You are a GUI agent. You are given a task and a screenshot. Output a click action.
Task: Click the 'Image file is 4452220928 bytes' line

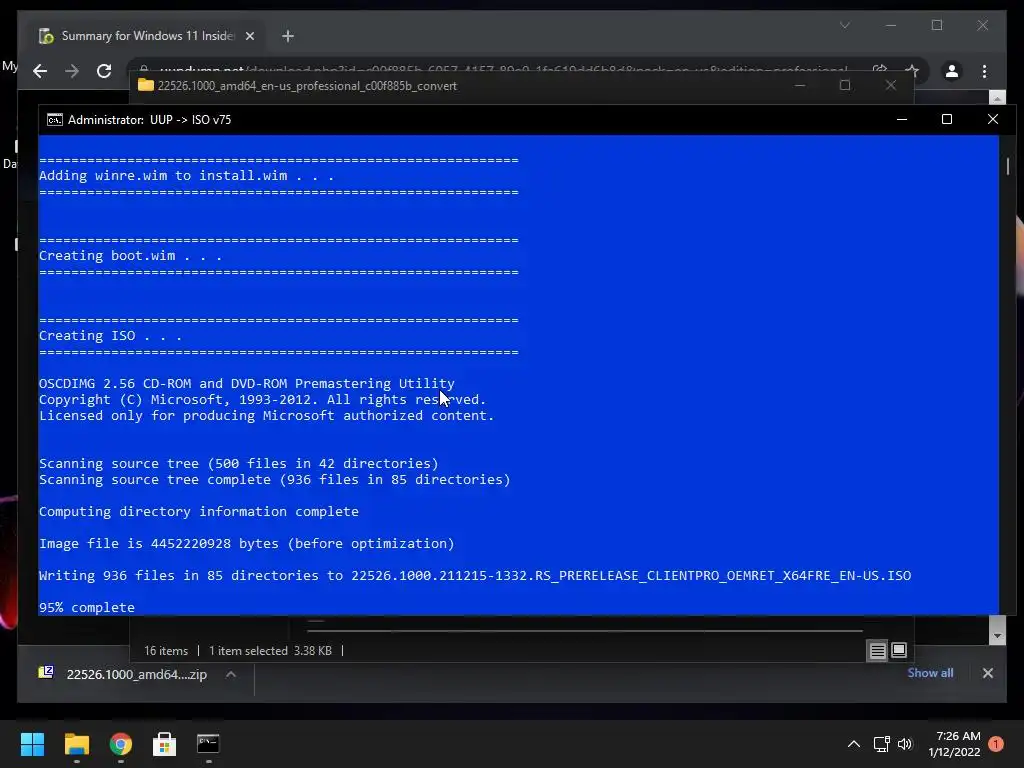coord(247,543)
